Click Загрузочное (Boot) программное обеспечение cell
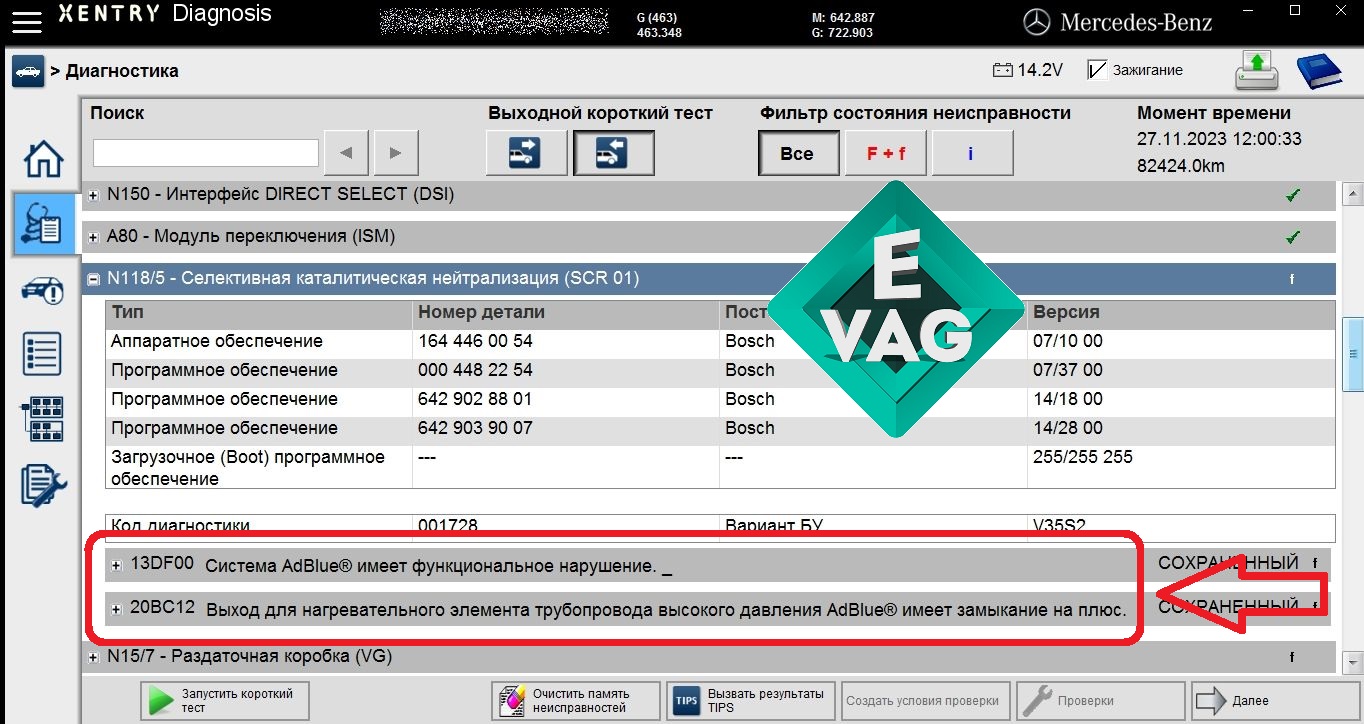The image size is (1364, 724). point(248,468)
